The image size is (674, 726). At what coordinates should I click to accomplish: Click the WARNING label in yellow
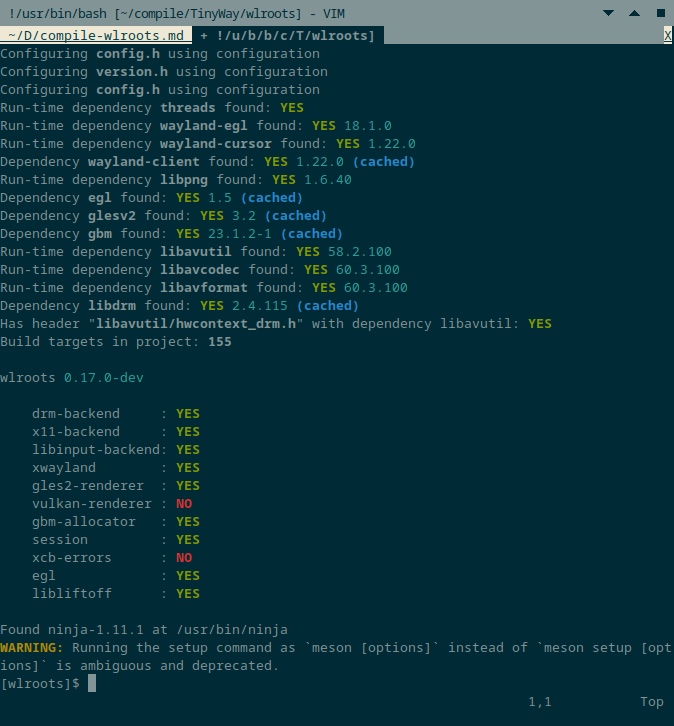point(31,647)
